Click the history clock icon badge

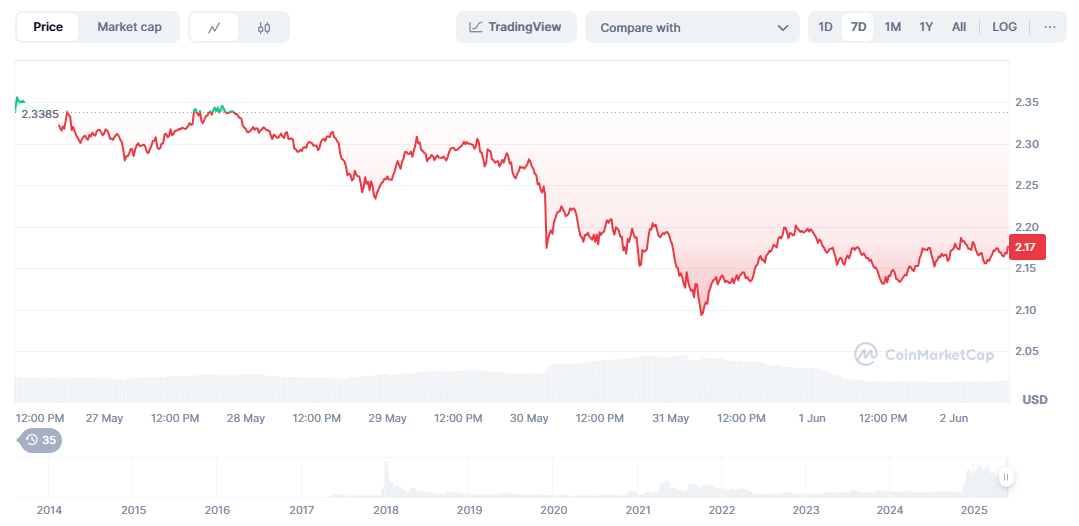pyautogui.click(x=41, y=440)
